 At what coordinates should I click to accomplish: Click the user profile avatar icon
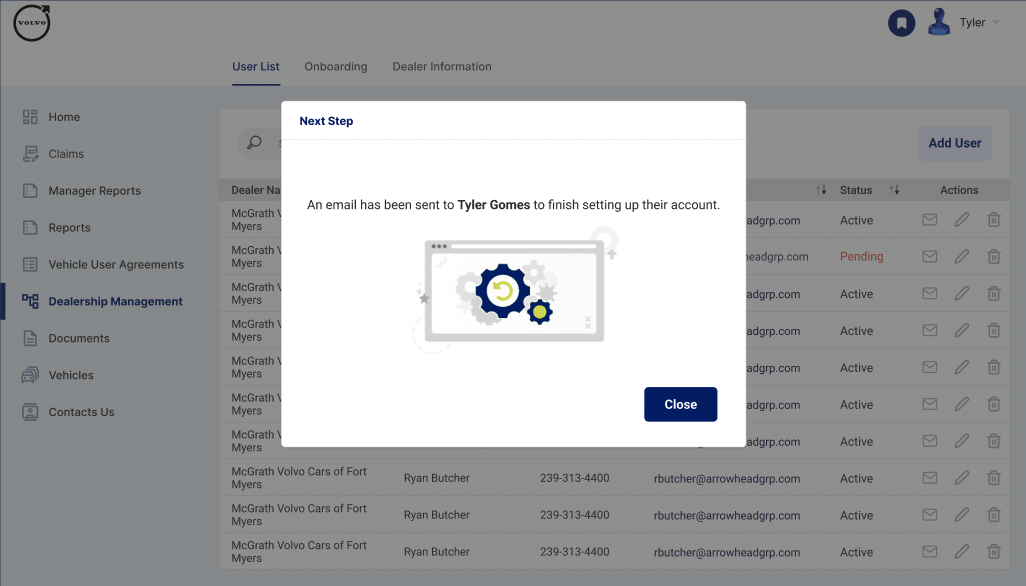(937, 22)
